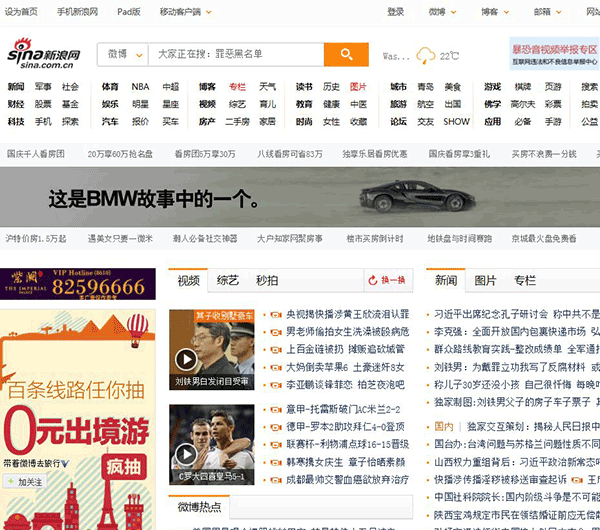Image resolution: width=600 pixels, height=530 pixels.
Task: Open the 微博热点 tab
Action: [199, 507]
